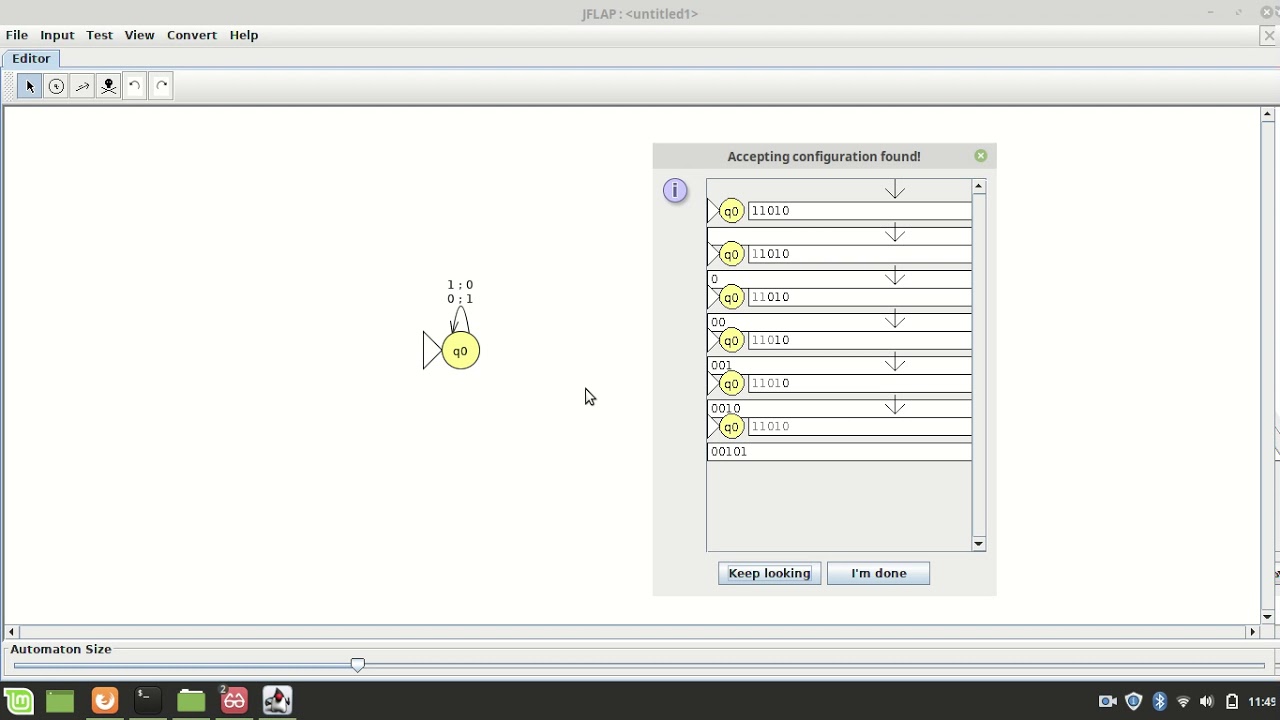Click the configuration list scroll down arrow
Image resolution: width=1280 pixels, height=720 pixels.
point(979,544)
